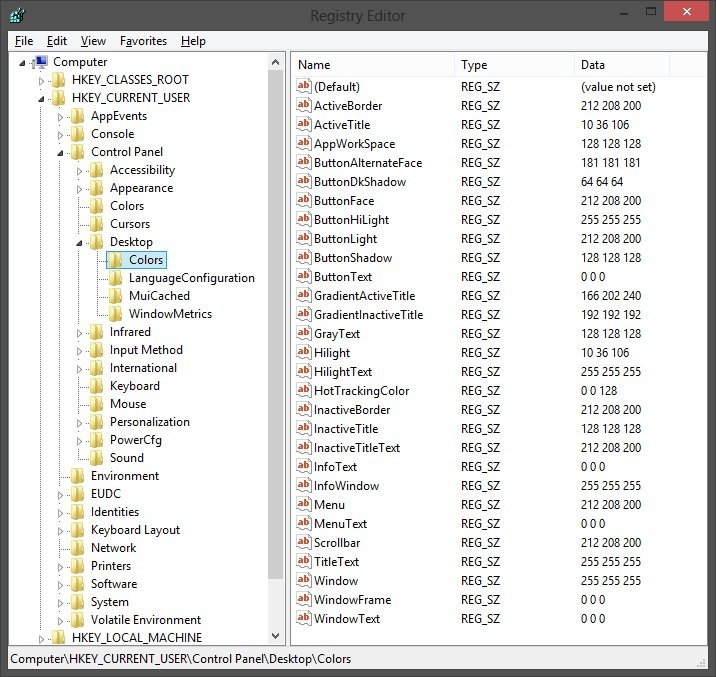Sort values by the Name column header
This screenshot has height=677, width=716.
[373, 65]
